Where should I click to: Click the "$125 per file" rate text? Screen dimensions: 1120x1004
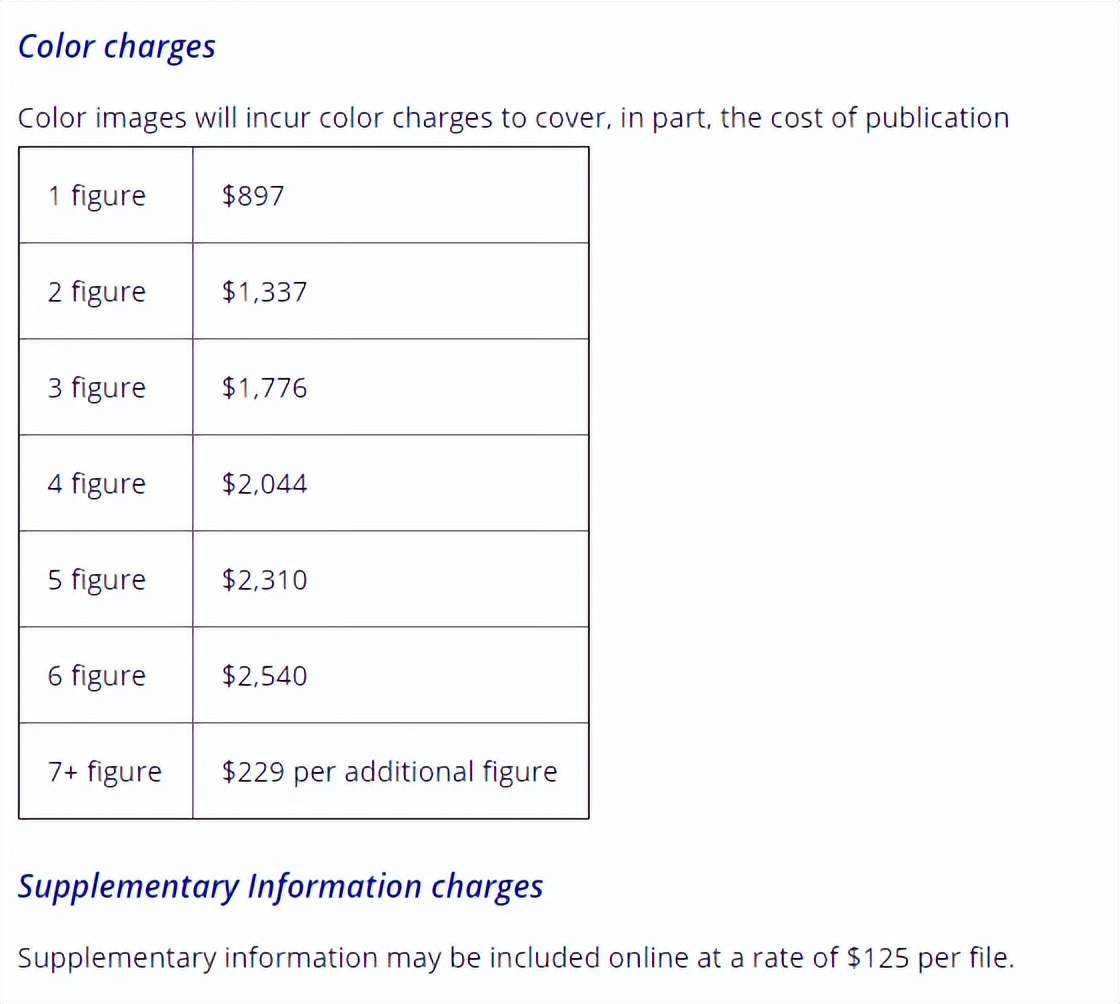(x=929, y=958)
